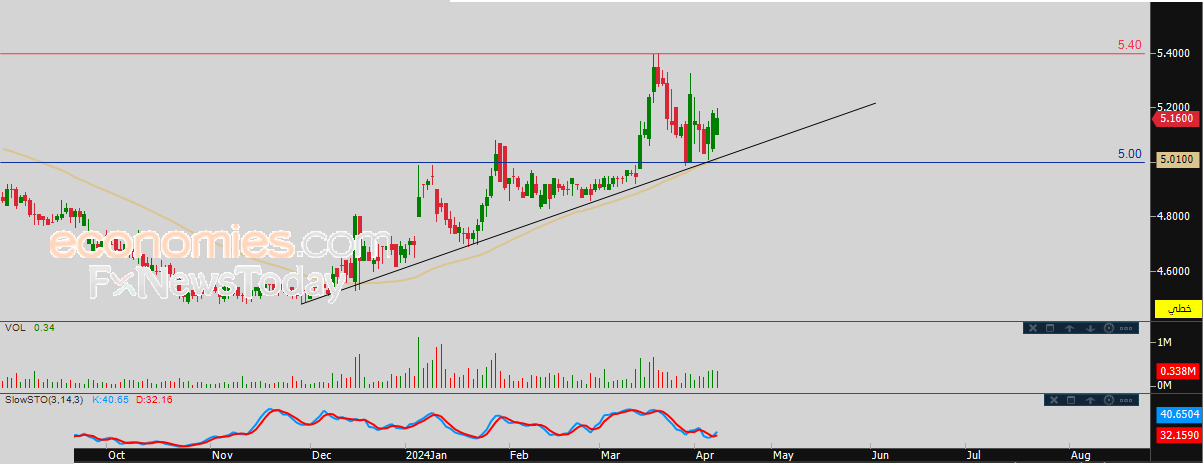
Task: Click the Jun label on time axis
Action: click(x=880, y=455)
